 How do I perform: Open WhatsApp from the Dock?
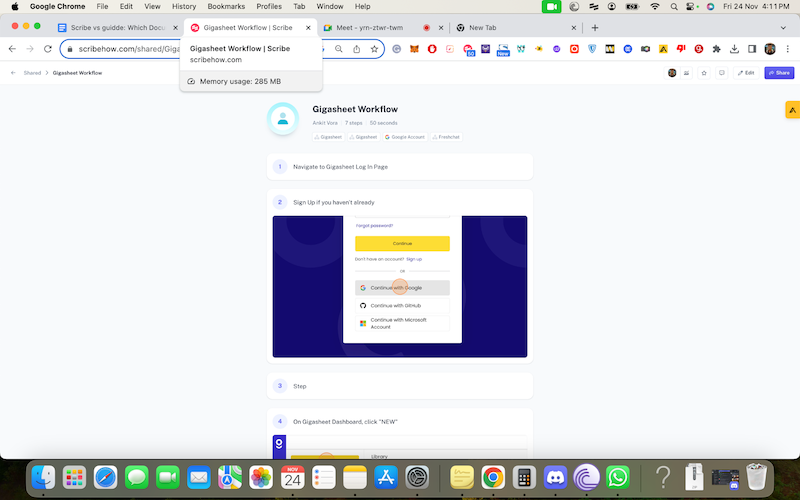pyautogui.click(x=618, y=478)
